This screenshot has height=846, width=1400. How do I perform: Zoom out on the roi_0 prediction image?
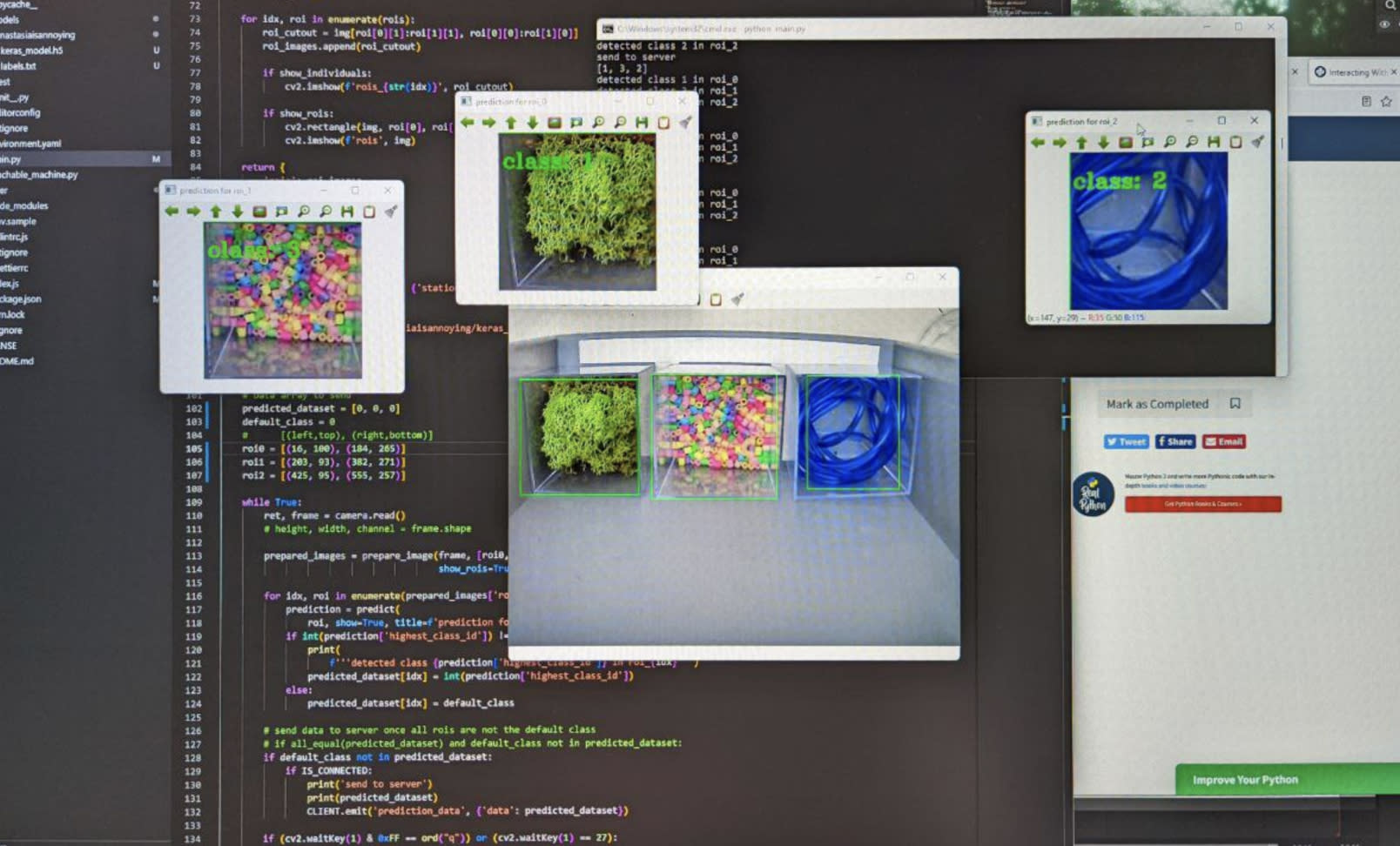[x=620, y=123]
